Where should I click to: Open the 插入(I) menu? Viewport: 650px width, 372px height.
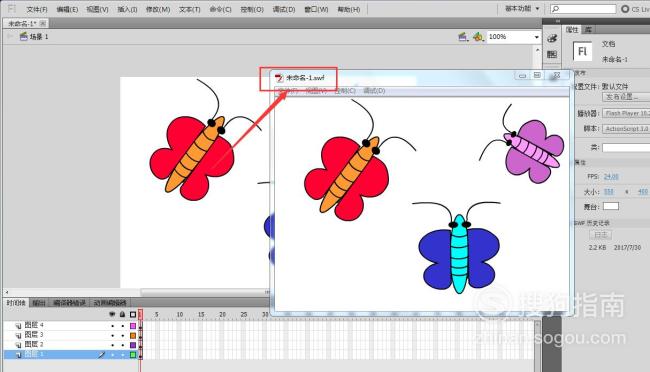pos(127,9)
